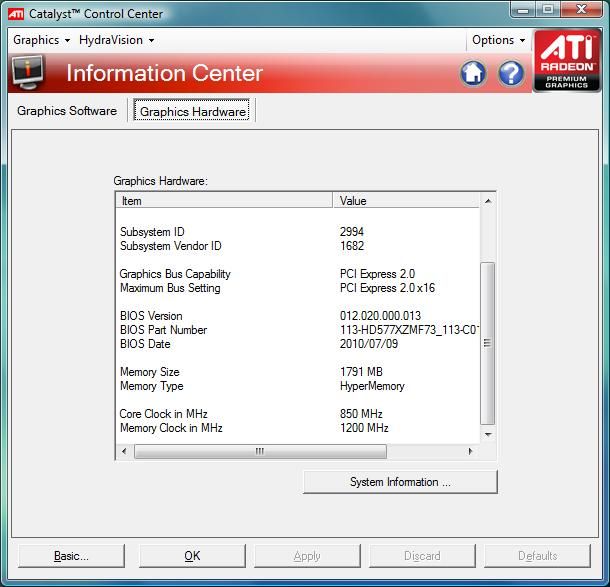This screenshot has height=587, width=610.
Task: Click the OK button
Action: click(192, 556)
